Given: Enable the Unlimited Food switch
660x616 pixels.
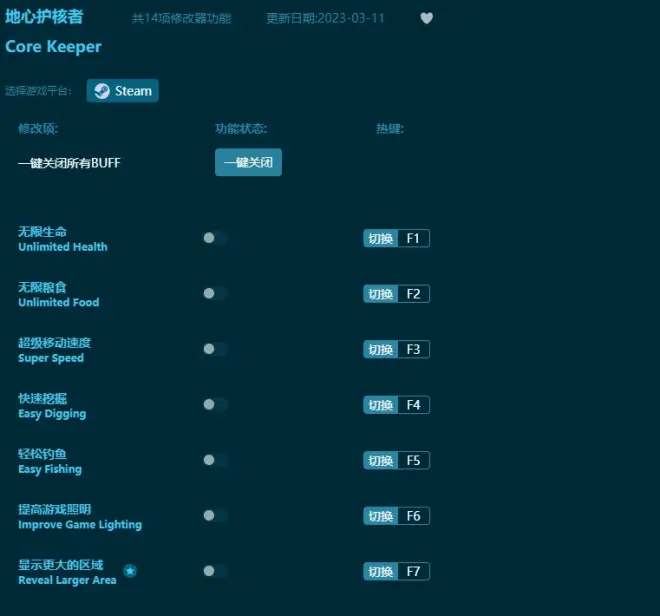Looking at the screenshot, I should pos(214,294).
